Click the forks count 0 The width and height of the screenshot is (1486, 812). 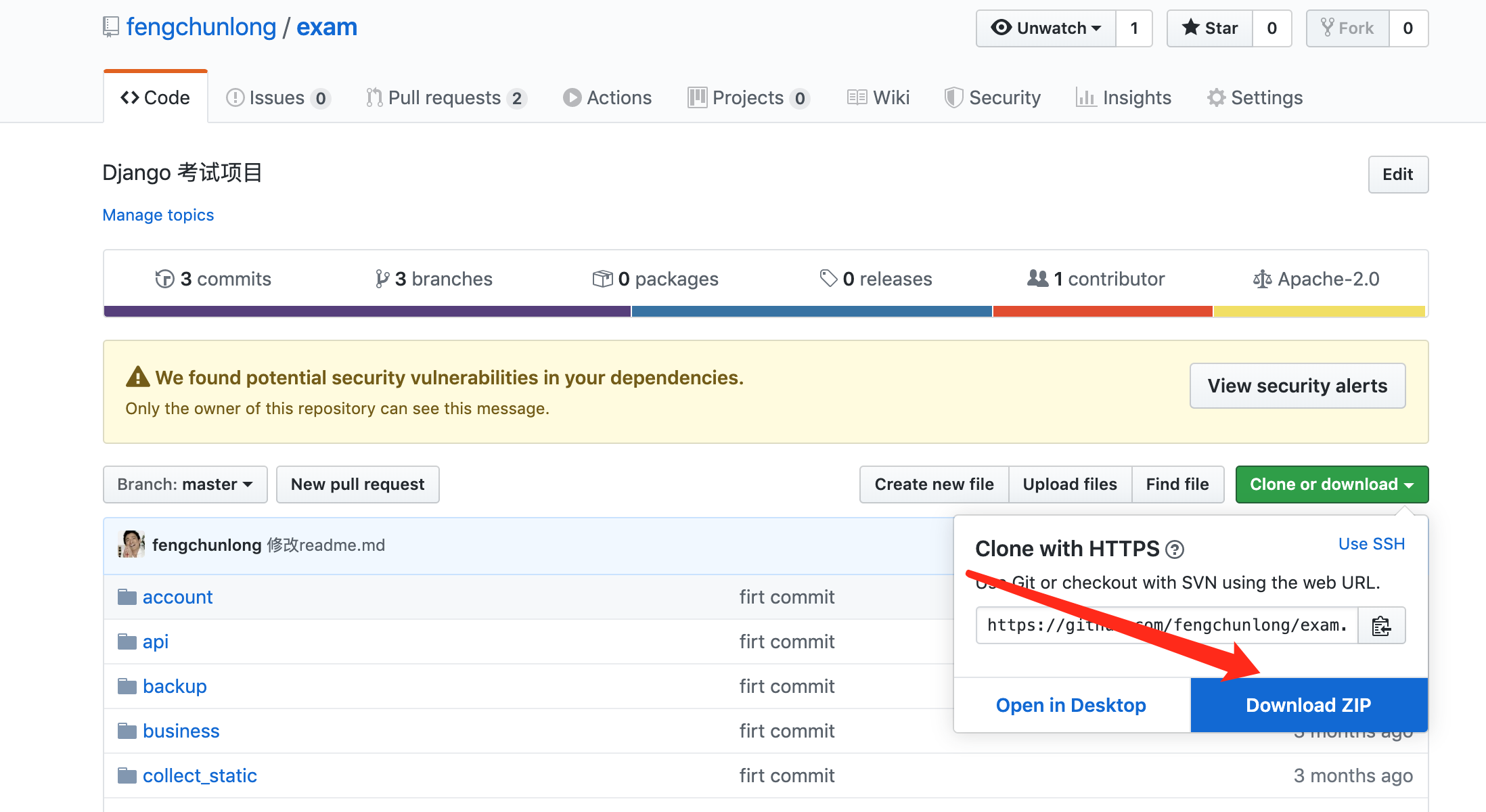point(1408,28)
